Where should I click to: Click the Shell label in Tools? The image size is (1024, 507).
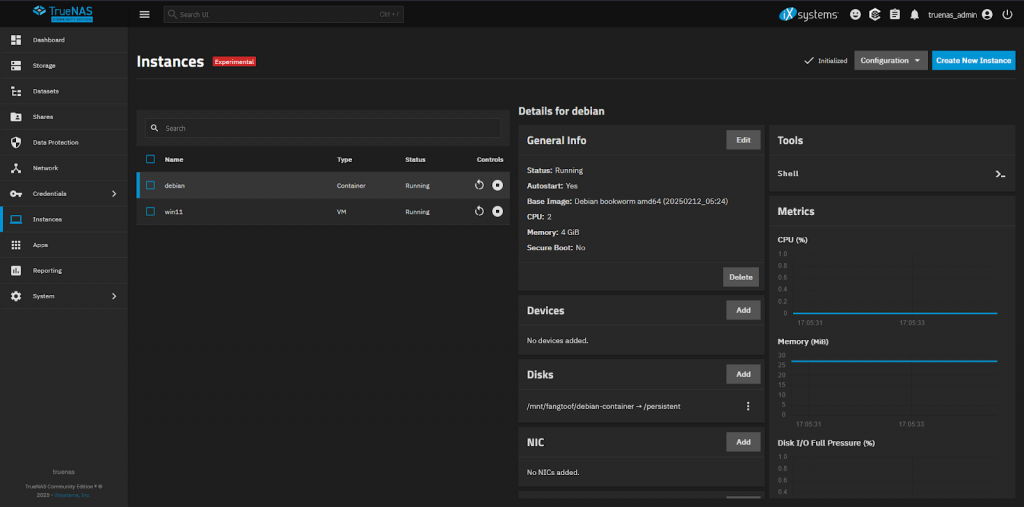point(788,174)
